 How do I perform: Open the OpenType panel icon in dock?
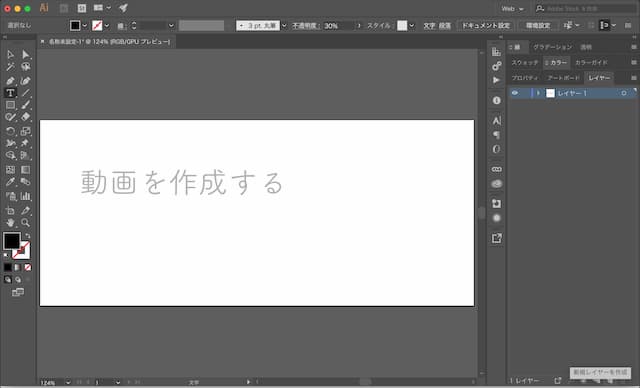tap(496, 149)
